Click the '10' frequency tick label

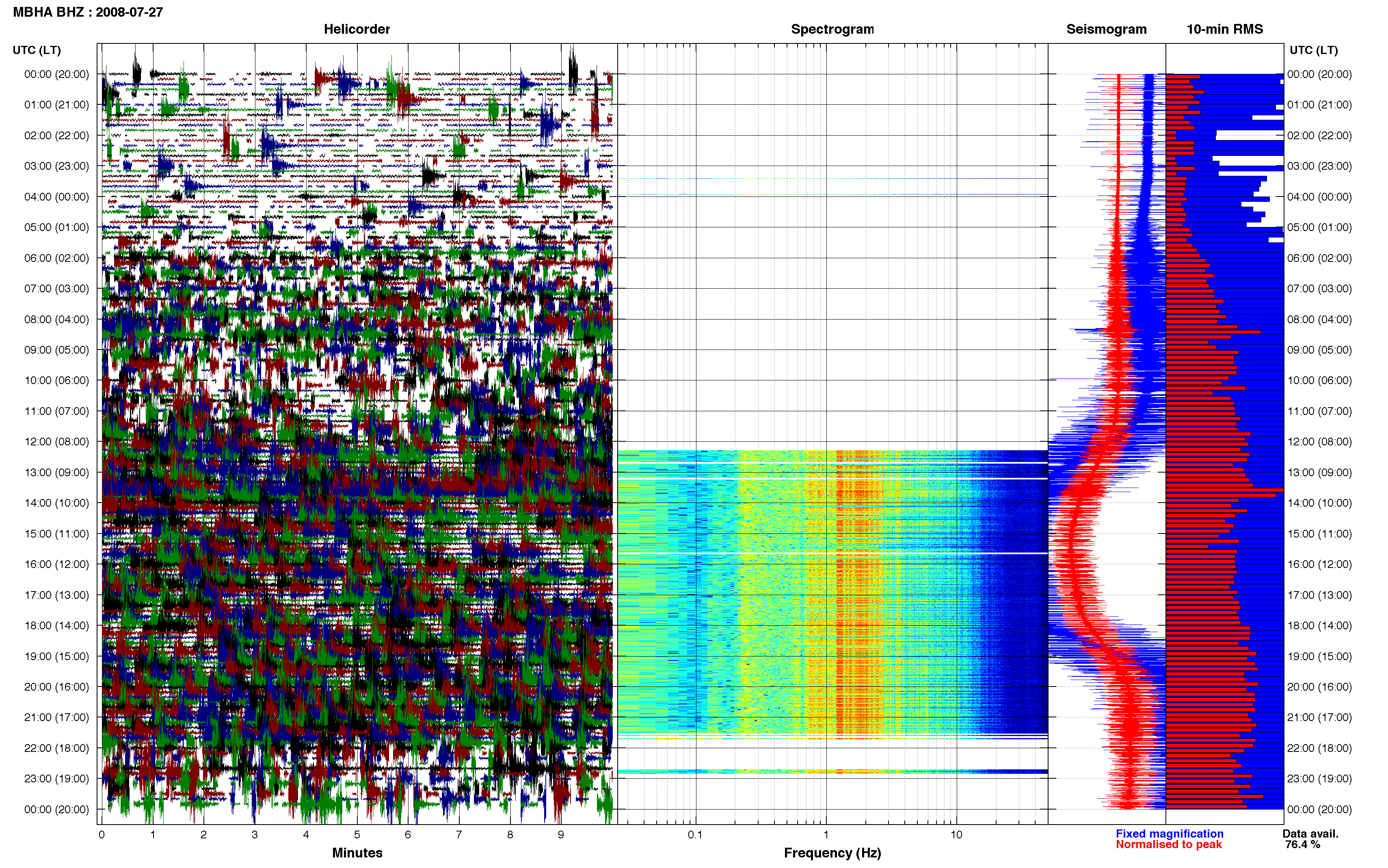(956, 835)
